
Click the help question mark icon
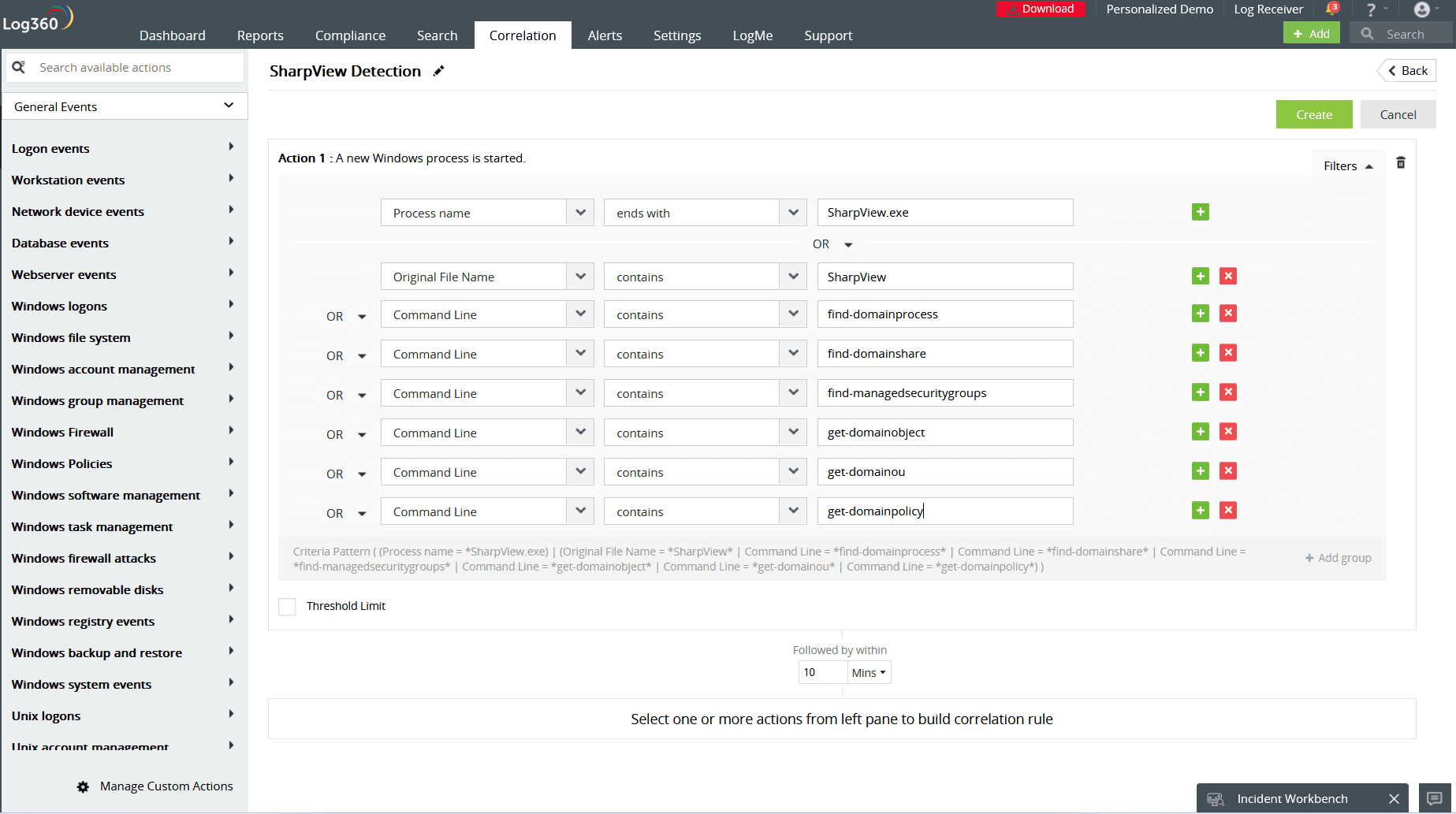pyautogui.click(x=1370, y=9)
